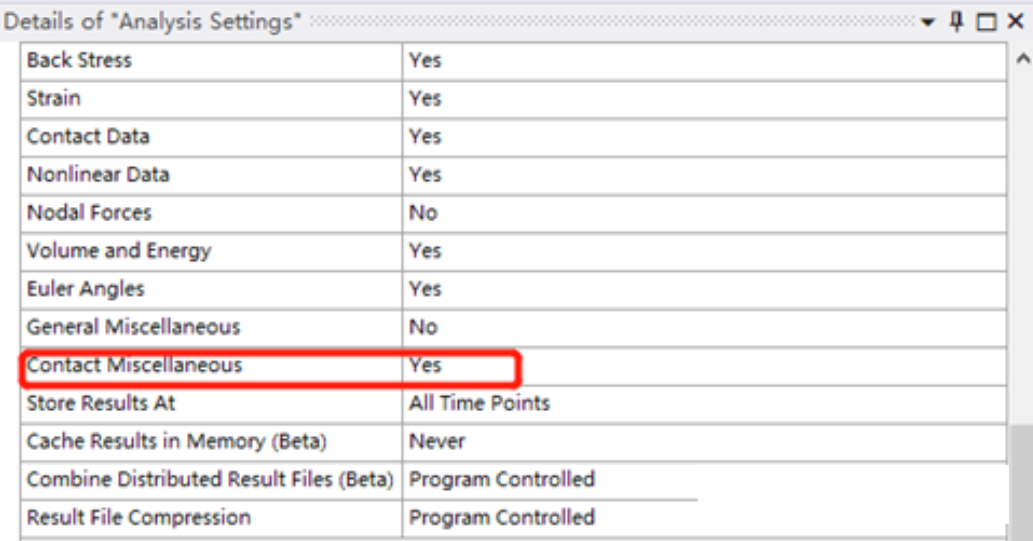Maximize the Details panel with the square icon
The height and width of the screenshot is (541, 1033).
[986, 22]
